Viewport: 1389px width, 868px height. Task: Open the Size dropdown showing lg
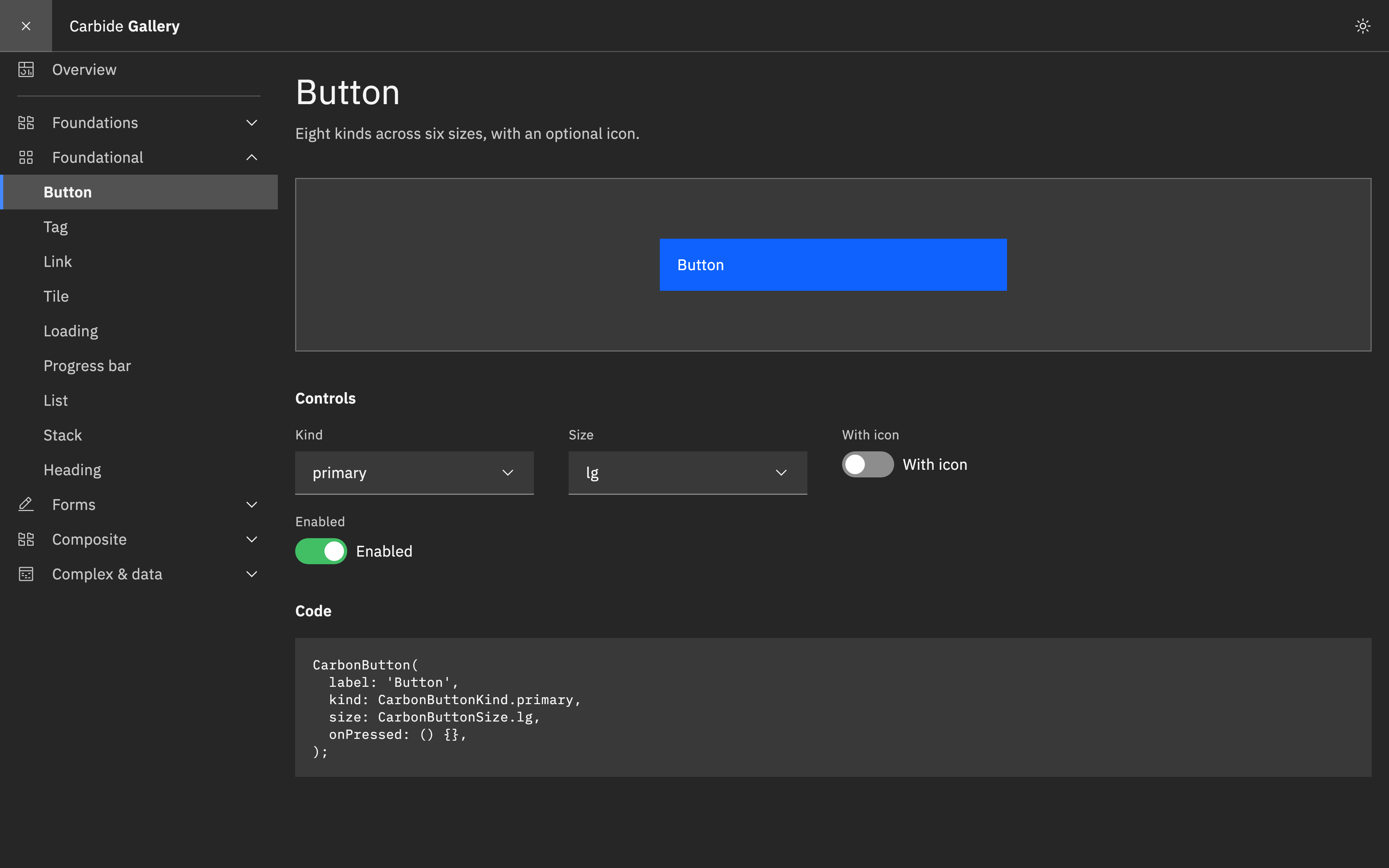(x=688, y=472)
